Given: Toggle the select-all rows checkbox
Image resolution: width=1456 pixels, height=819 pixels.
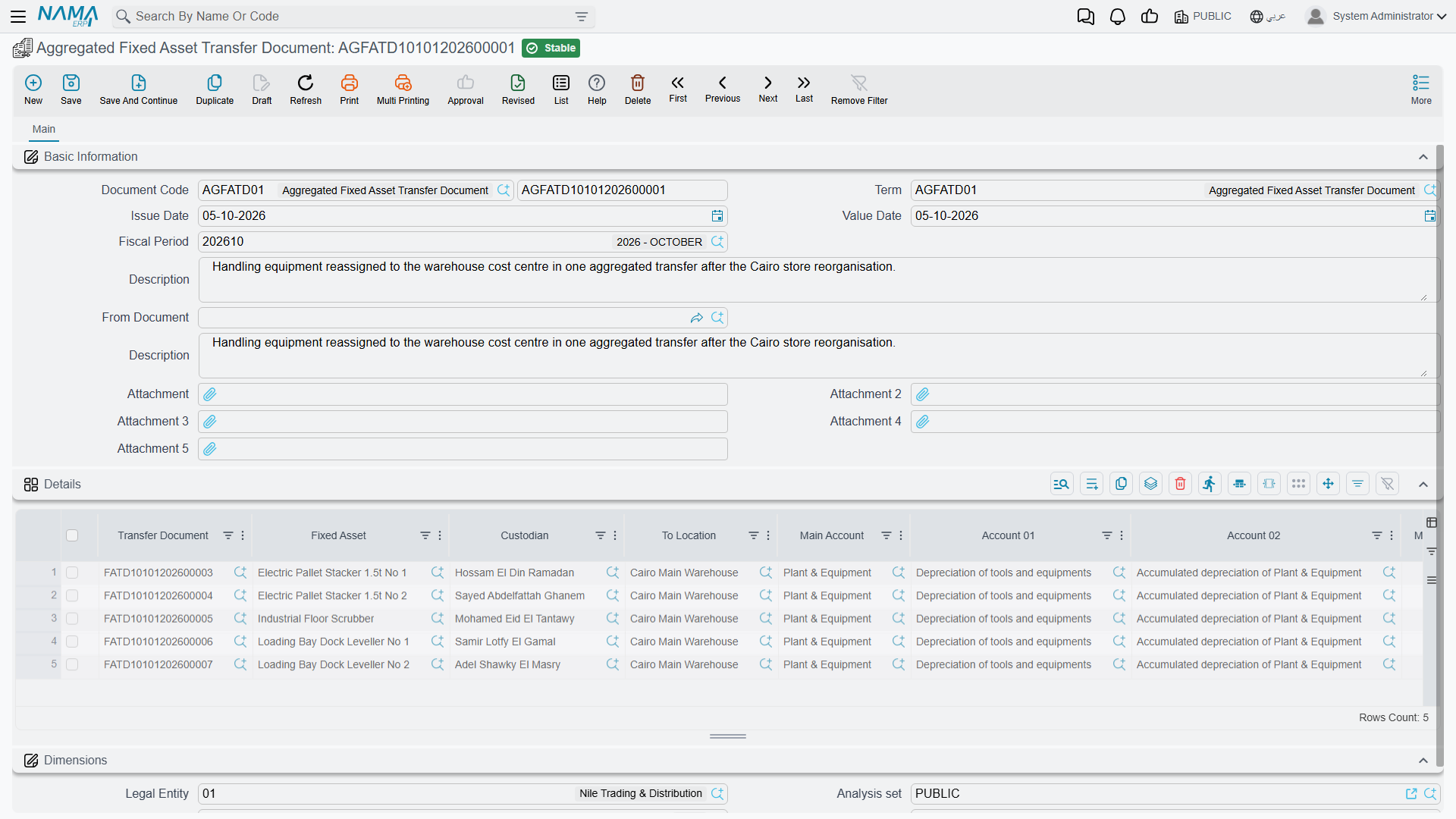Looking at the screenshot, I should click(72, 535).
